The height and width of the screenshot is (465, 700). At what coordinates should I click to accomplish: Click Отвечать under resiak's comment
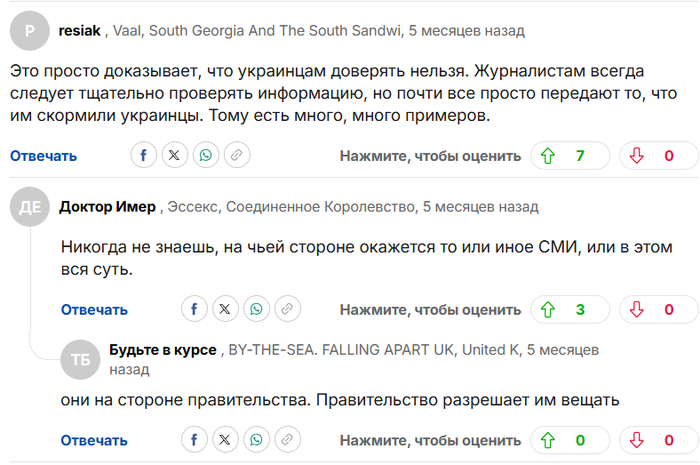coord(43,156)
